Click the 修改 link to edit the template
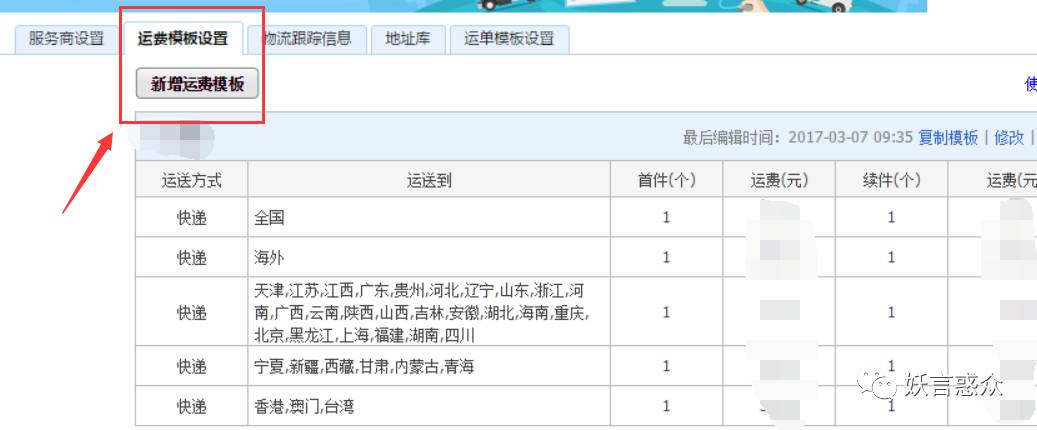This screenshot has width=1037, height=430. 1009,137
